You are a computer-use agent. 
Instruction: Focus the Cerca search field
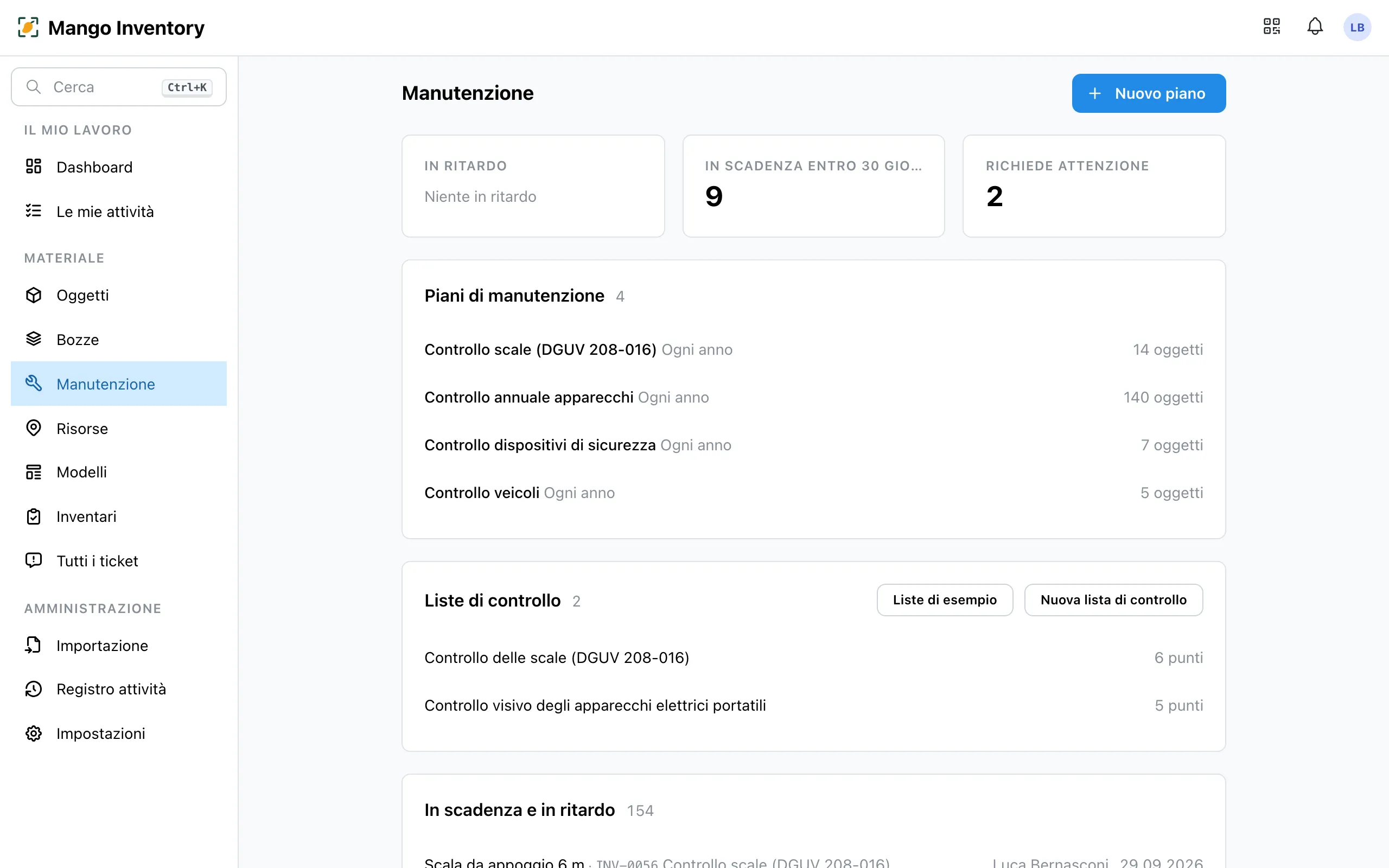[119, 87]
